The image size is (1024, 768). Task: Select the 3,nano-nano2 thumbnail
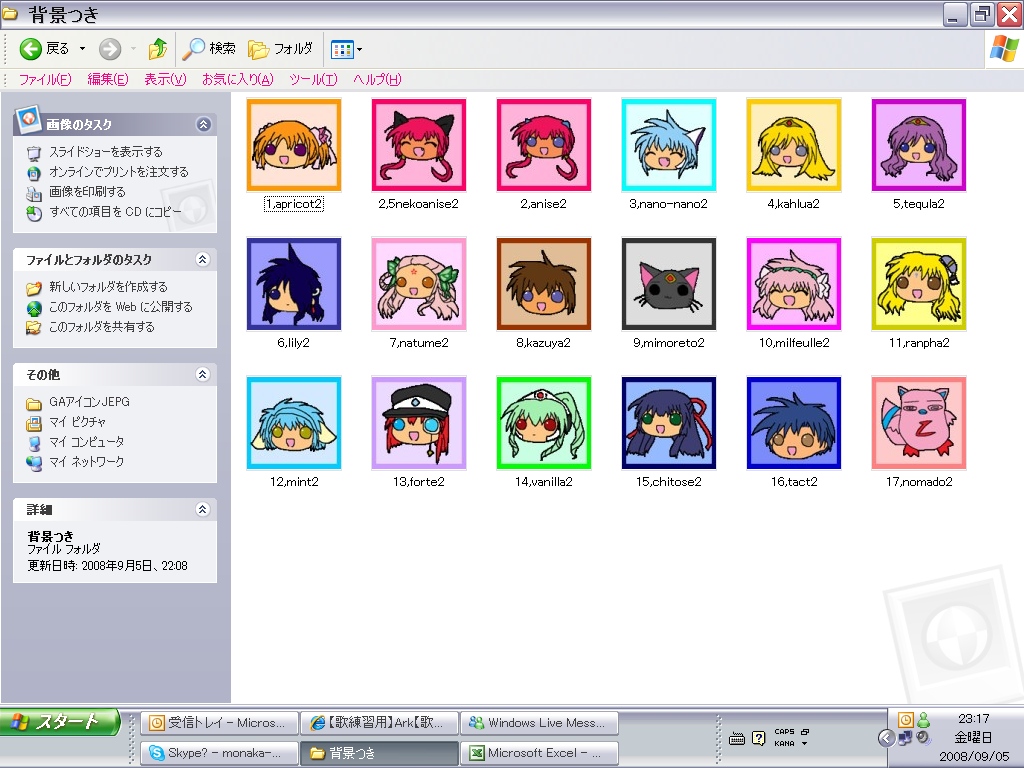tap(669, 145)
